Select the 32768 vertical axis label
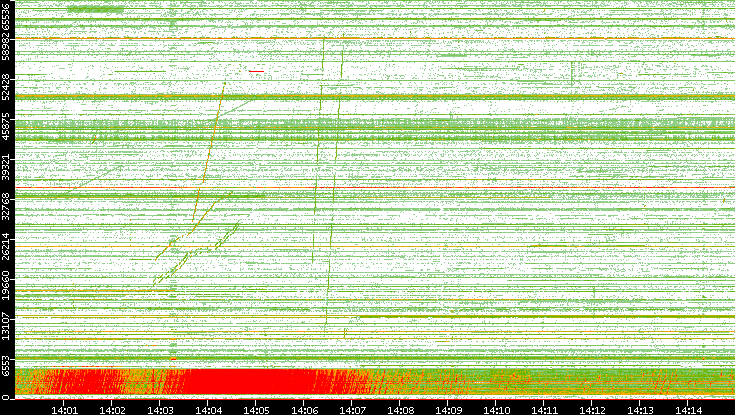Image resolution: width=735 pixels, height=415 pixels. coord(7,205)
